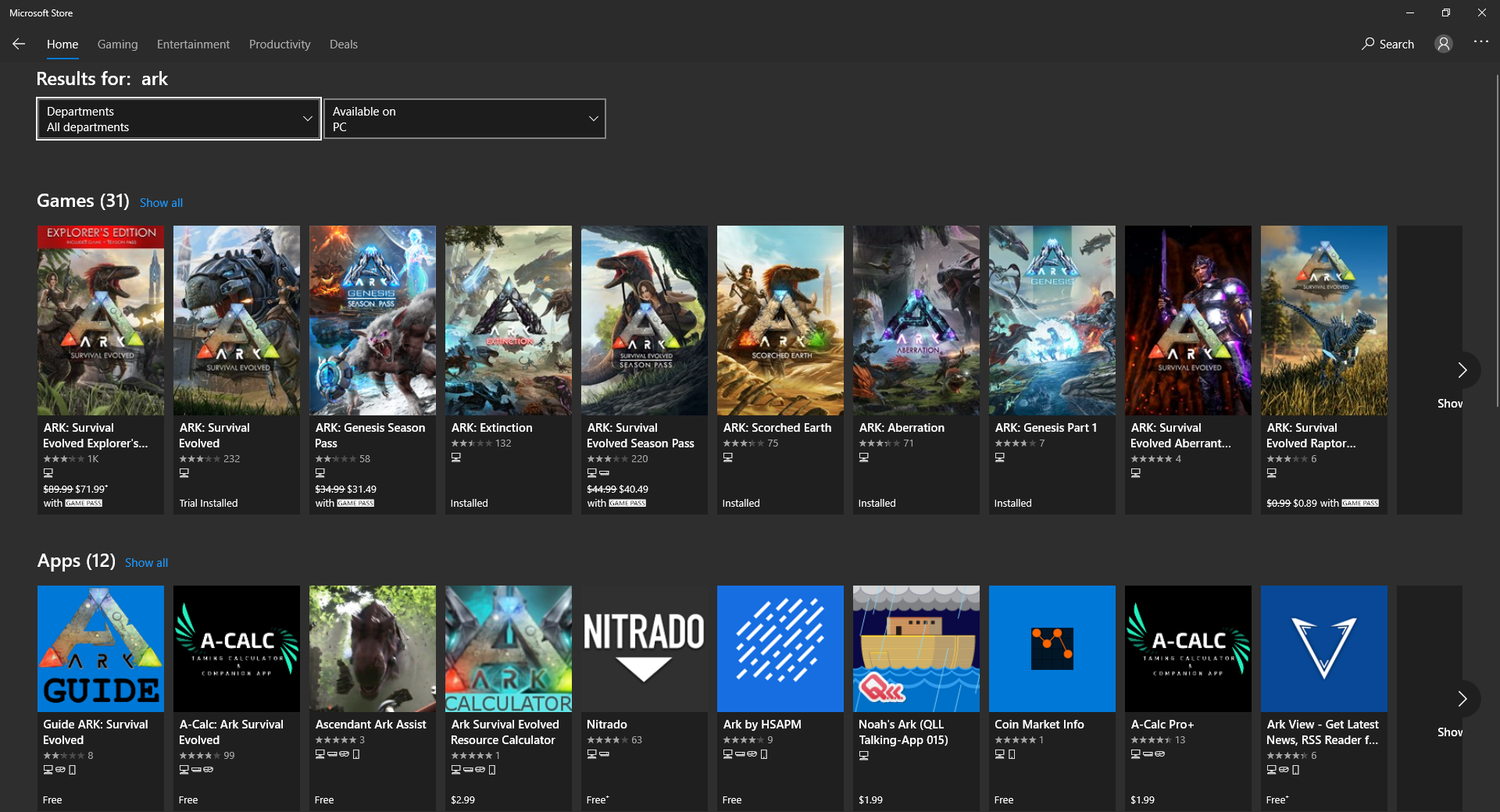This screenshot has width=1500, height=812.
Task: Open the See more ellipsis menu
Action: (1481, 42)
